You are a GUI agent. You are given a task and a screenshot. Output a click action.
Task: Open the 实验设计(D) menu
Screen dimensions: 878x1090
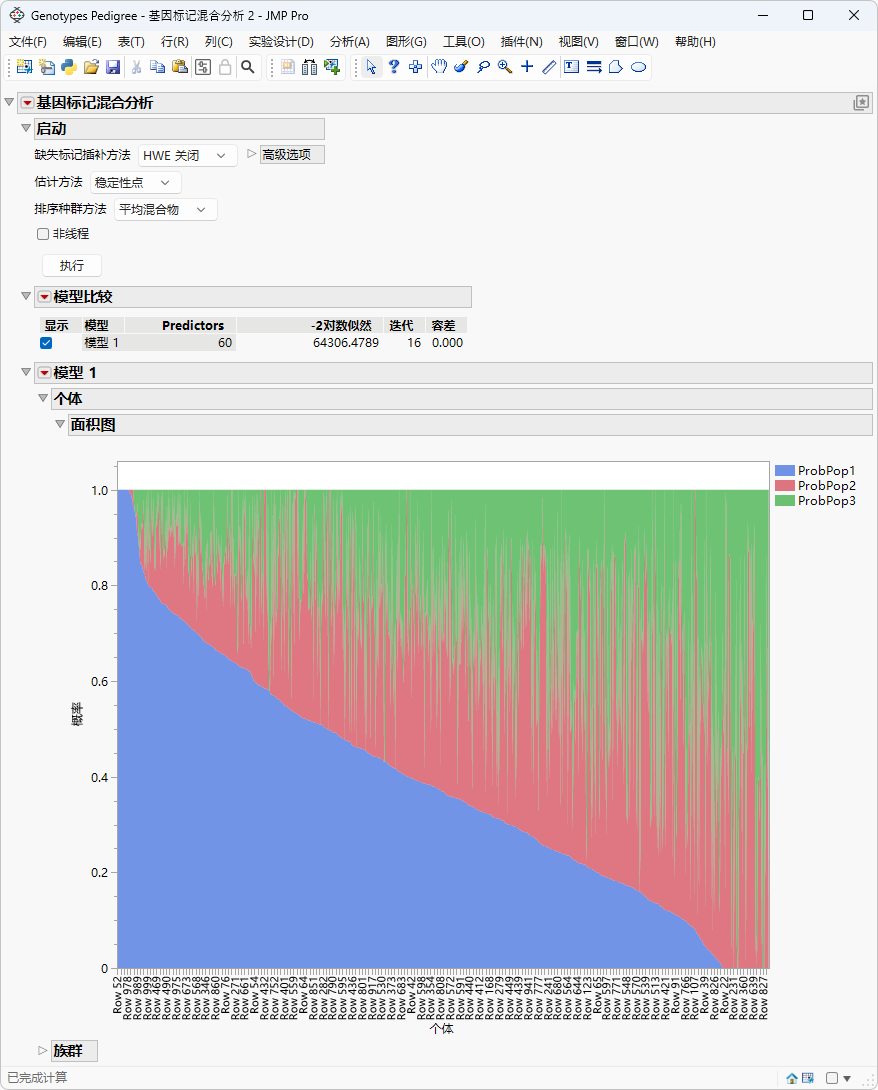click(282, 42)
